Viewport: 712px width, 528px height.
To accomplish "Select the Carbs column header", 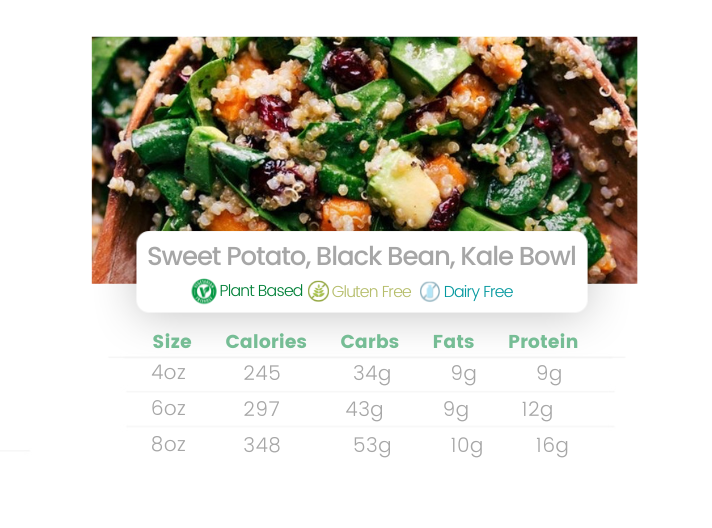I will point(369,341).
